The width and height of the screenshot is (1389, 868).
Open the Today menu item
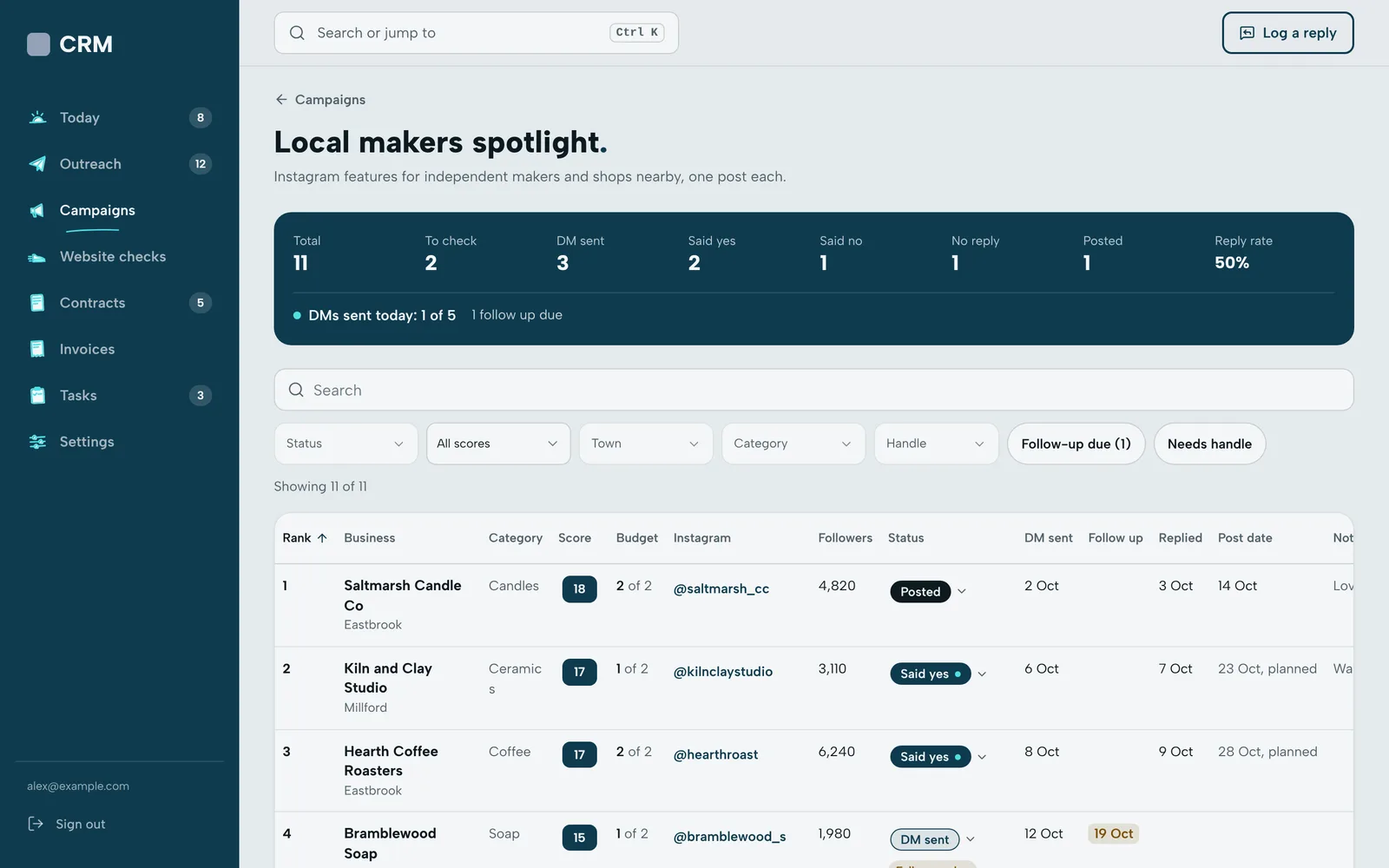[x=119, y=117]
